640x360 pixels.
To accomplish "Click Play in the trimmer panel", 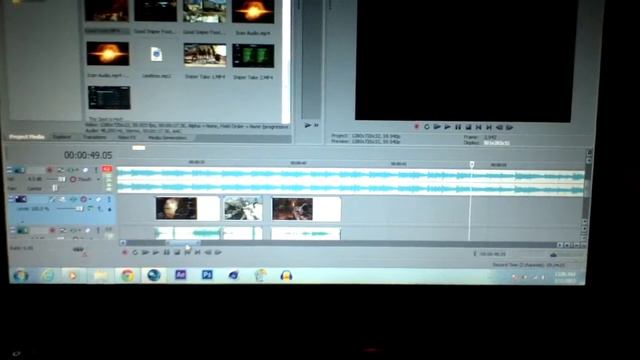I will coord(308,125).
